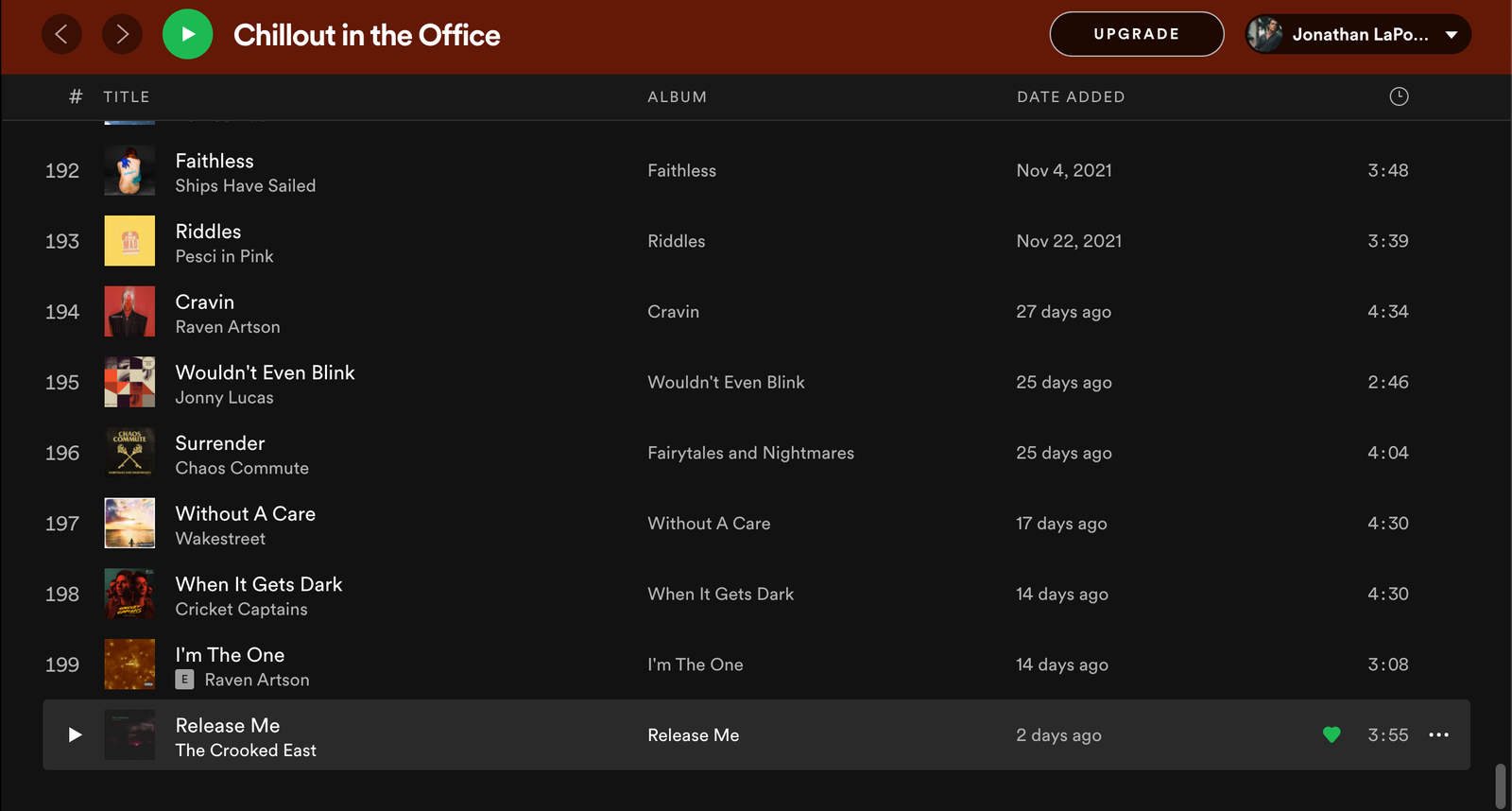
Task: Sort tracks by the duration clock icon
Action: click(1399, 96)
